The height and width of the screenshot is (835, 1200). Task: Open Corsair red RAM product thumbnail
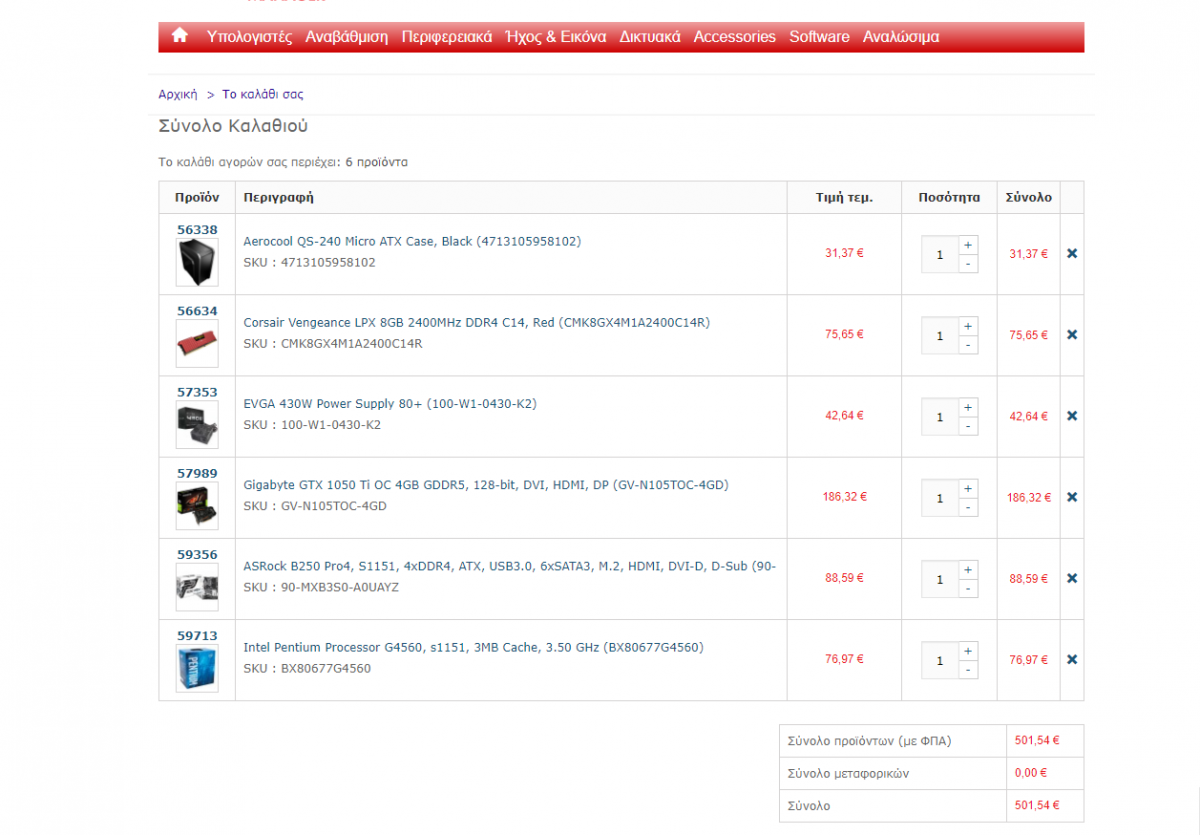point(197,344)
